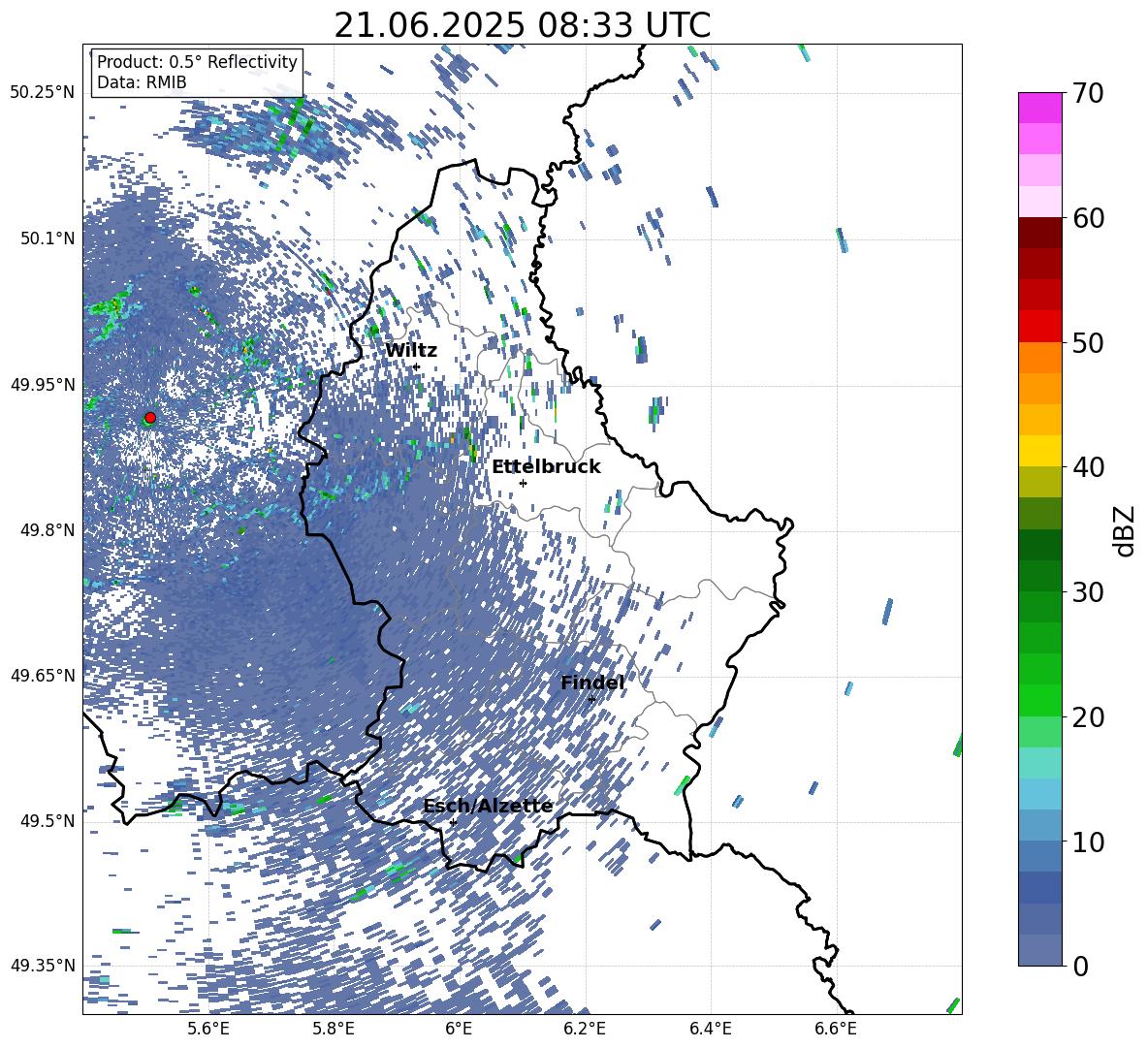The image size is (1148, 1048).
Task: Click the 0 value on the colorbar
Action: click(x=1080, y=966)
